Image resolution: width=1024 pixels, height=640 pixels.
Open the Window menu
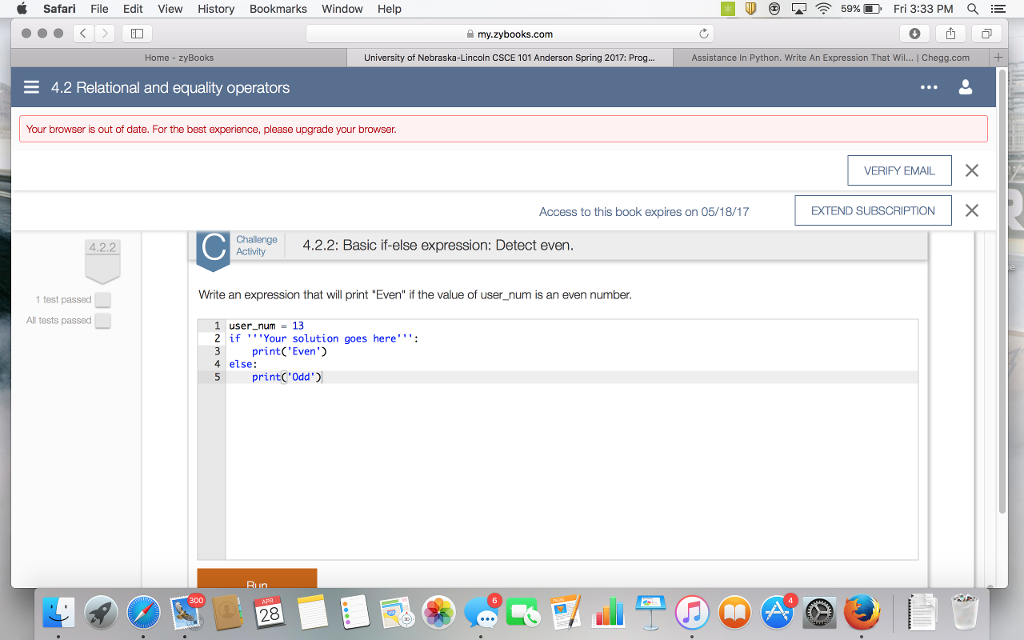coord(342,8)
